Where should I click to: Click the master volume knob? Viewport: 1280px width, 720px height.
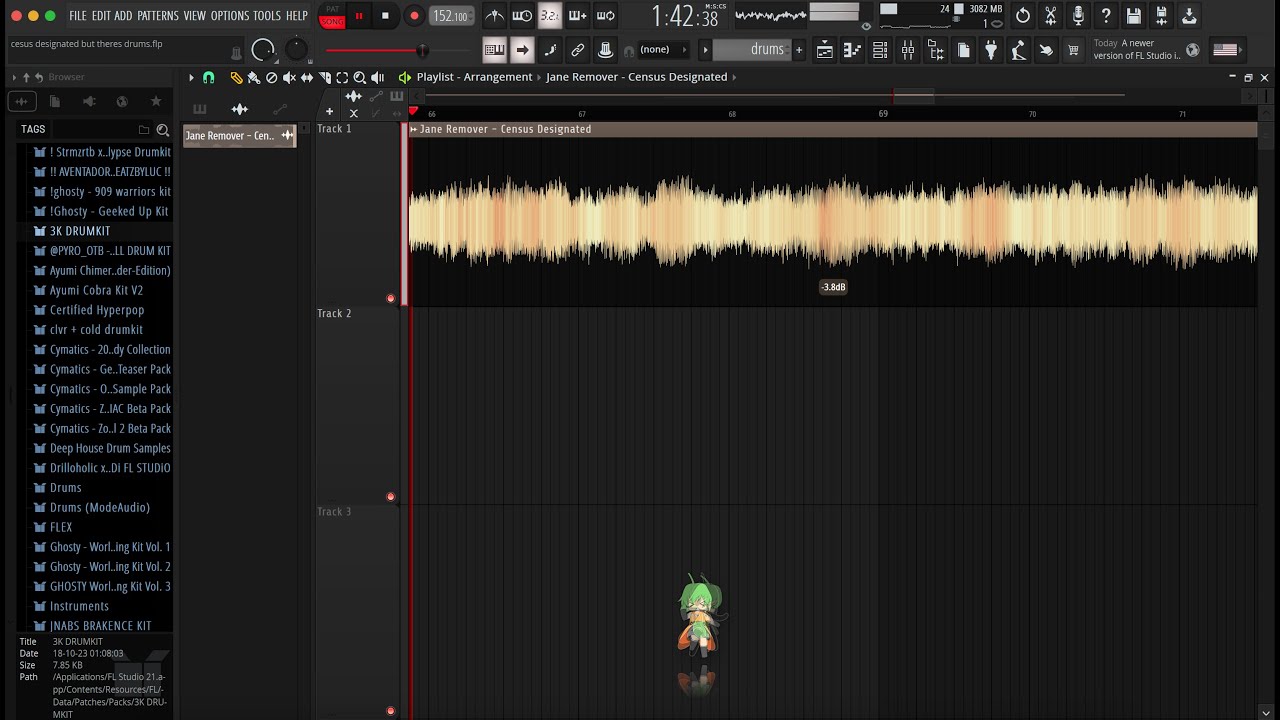click(x=263, y=50)
